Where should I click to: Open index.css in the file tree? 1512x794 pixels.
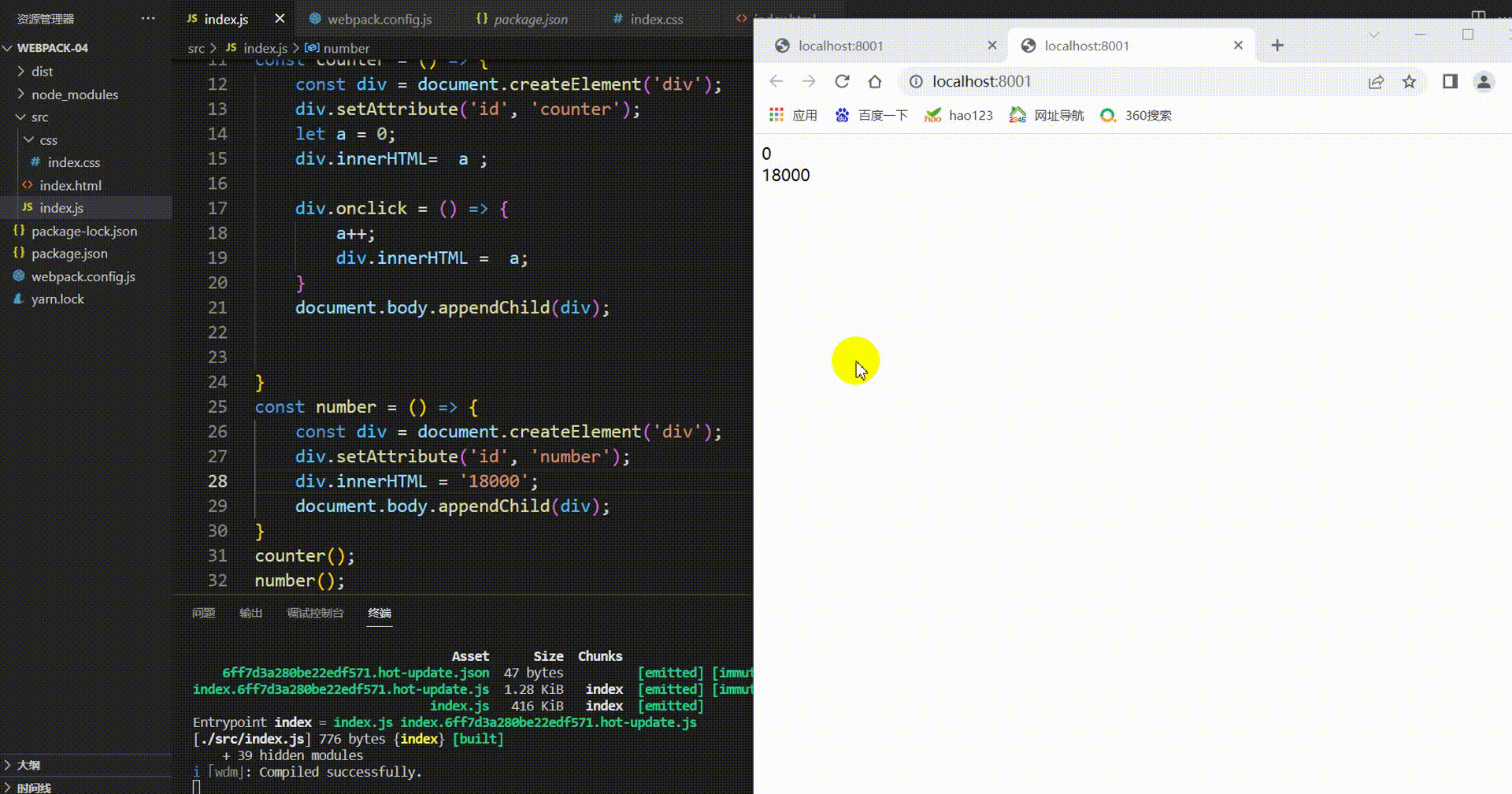(73, 162)
